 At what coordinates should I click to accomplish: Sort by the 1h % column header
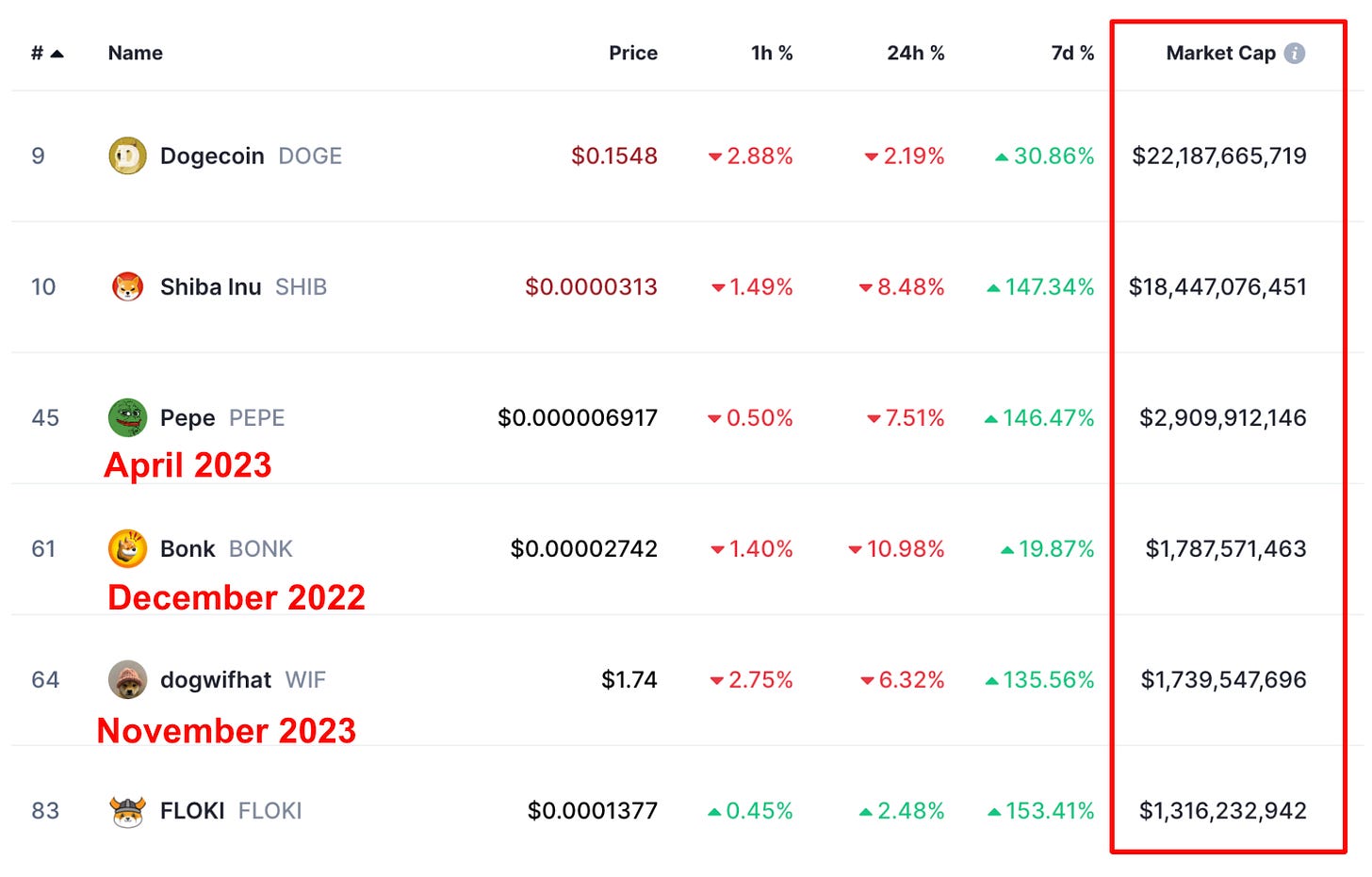(771, 54)
